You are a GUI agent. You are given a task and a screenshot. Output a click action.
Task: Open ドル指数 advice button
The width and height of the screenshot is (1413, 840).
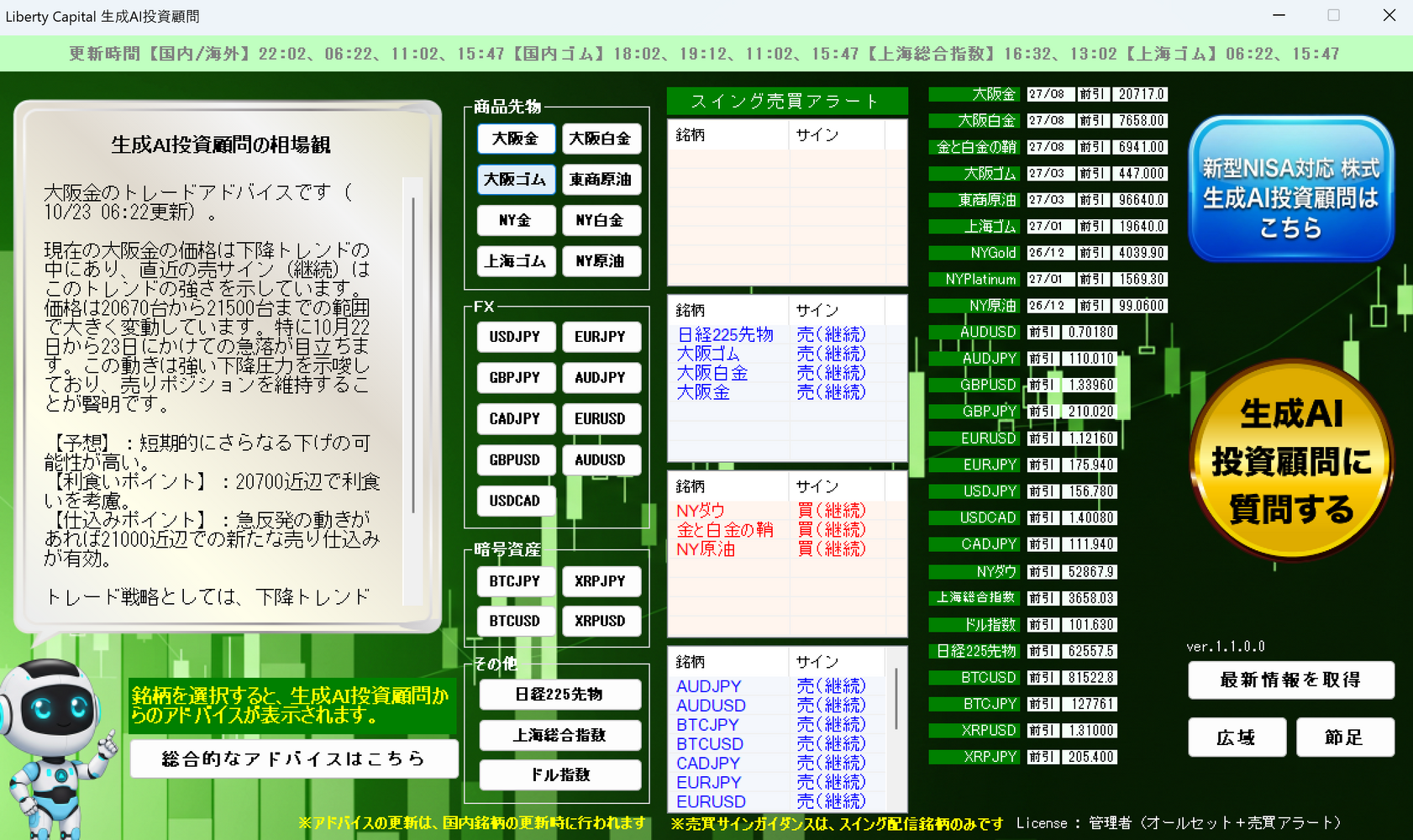pyautogui.click(x=559, y=774)
